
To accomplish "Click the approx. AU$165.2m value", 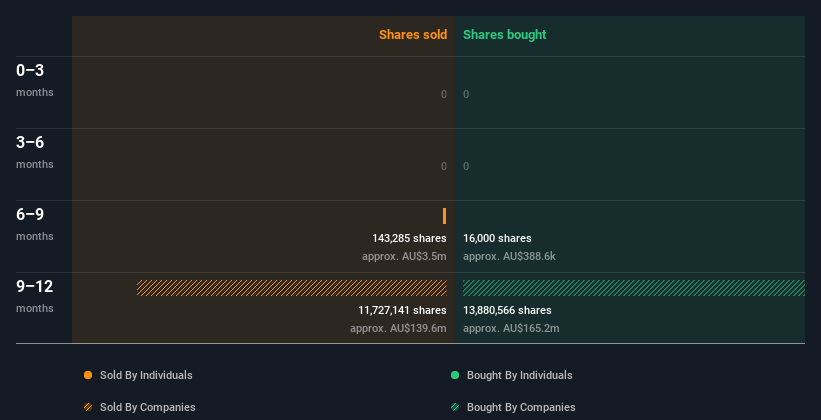I will click(511, 329).
